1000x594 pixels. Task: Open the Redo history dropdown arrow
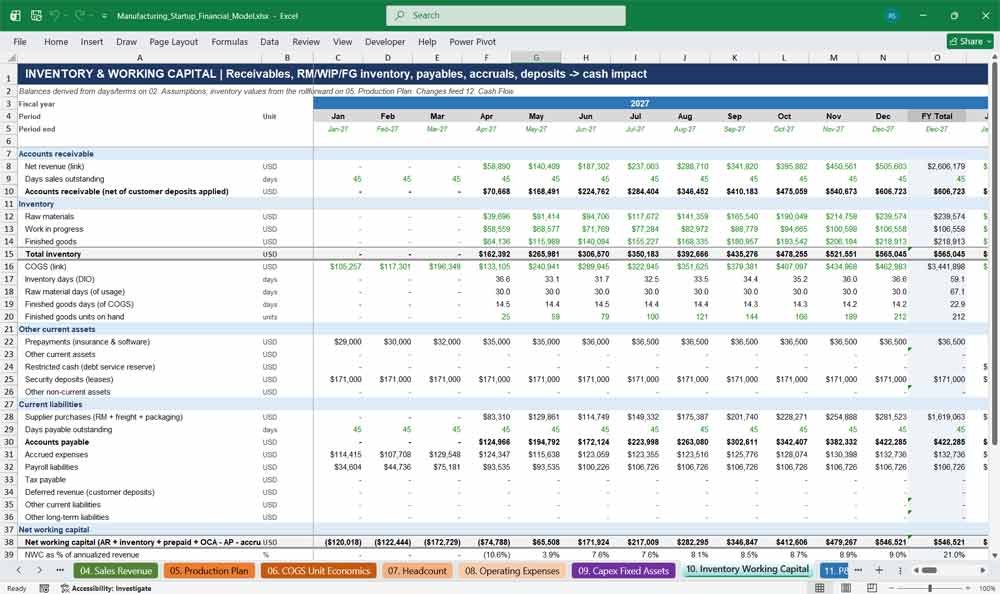coord(92,16)
